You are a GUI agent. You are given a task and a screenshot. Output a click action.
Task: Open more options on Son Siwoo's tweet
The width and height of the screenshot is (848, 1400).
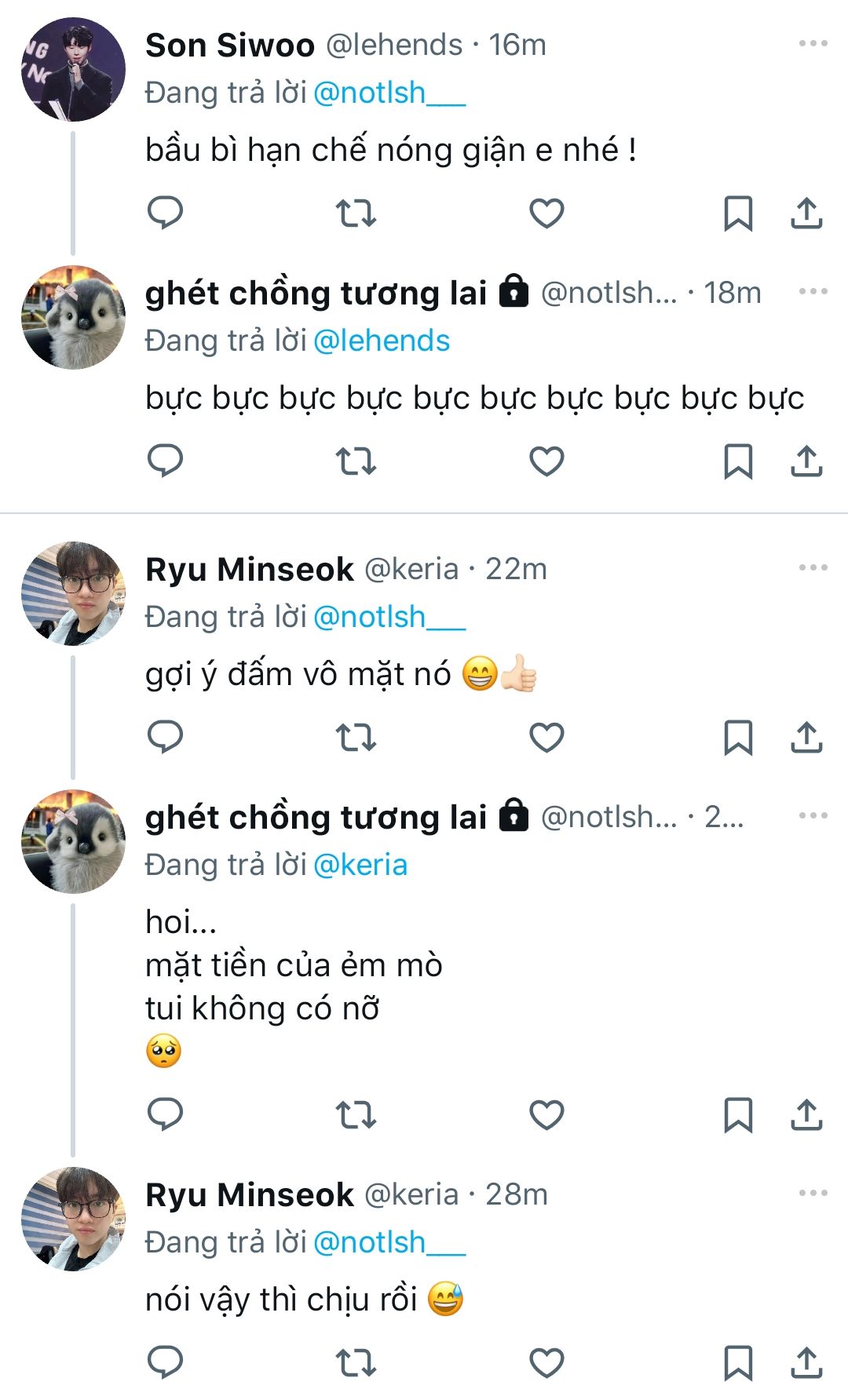pos(813,43)
